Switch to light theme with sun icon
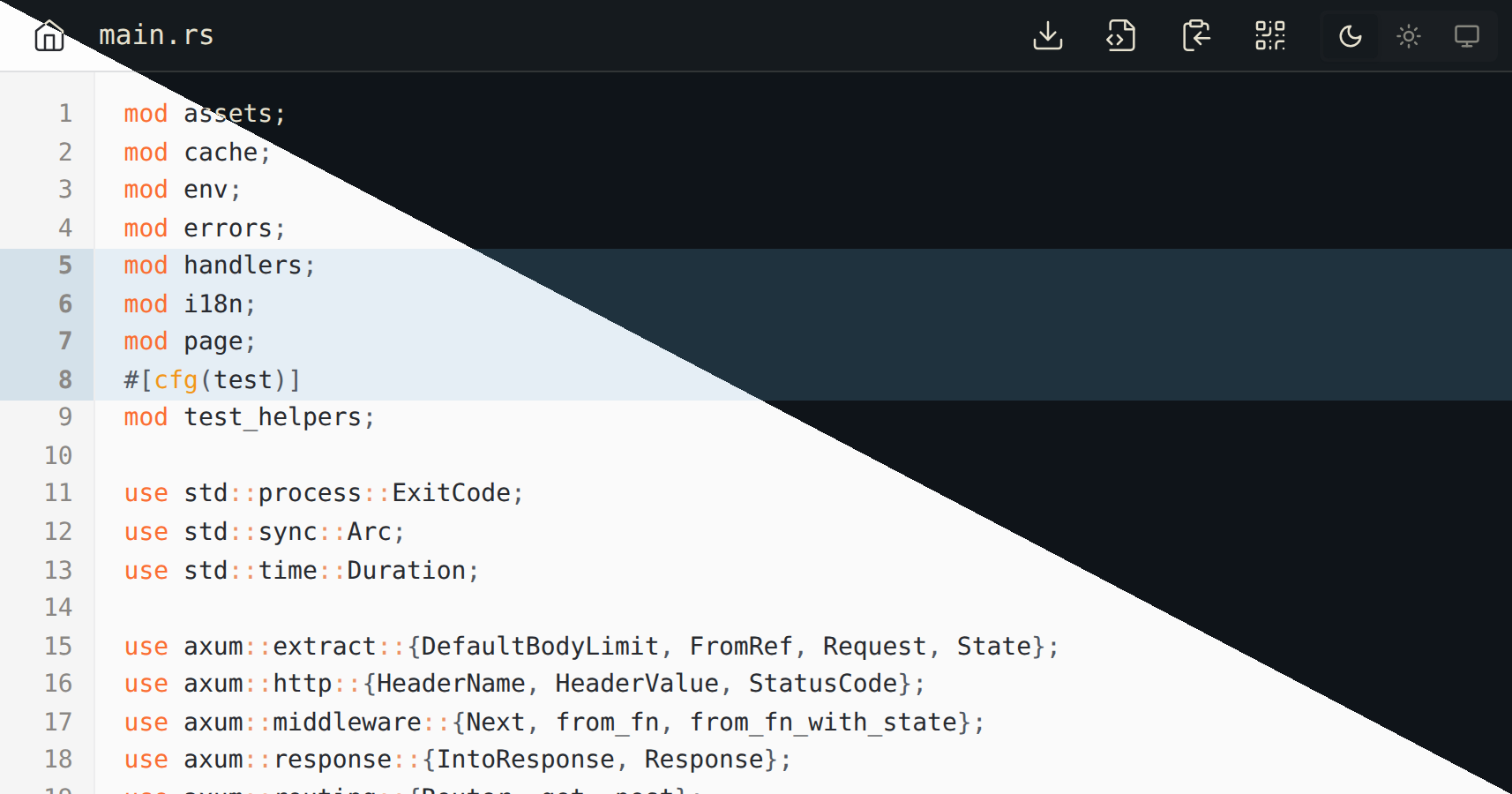 point(1409,36)
